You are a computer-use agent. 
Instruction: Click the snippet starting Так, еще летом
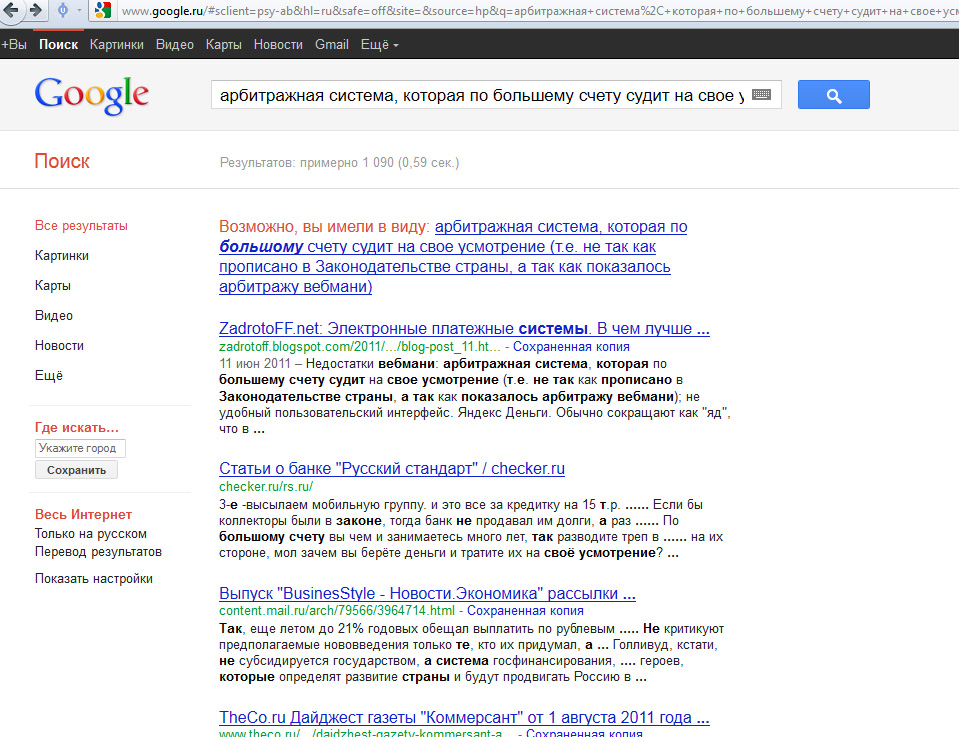point(472,653)
